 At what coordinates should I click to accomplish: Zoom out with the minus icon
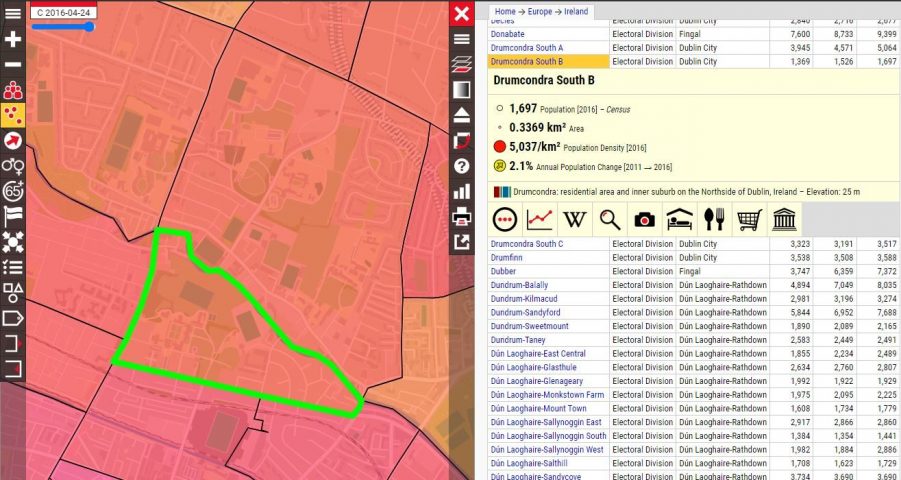(13, 64)
